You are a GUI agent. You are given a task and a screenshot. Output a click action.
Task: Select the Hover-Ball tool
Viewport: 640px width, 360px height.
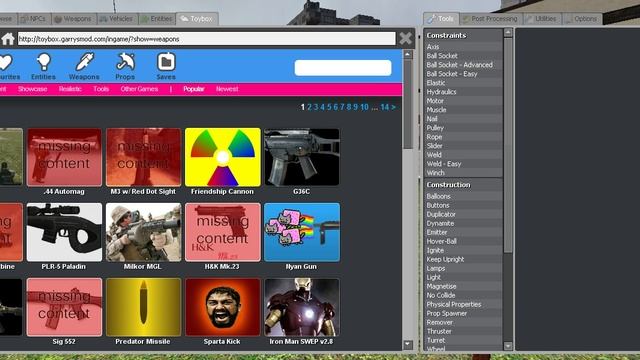463,241
